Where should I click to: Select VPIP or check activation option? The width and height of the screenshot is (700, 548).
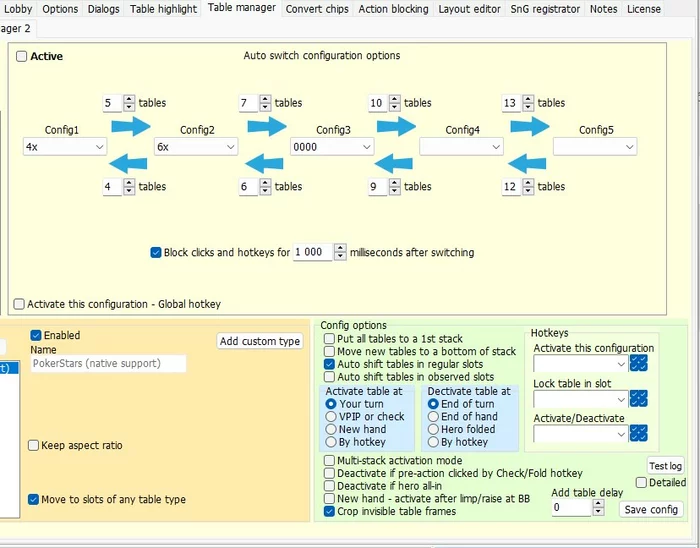(x=331, y=416)
